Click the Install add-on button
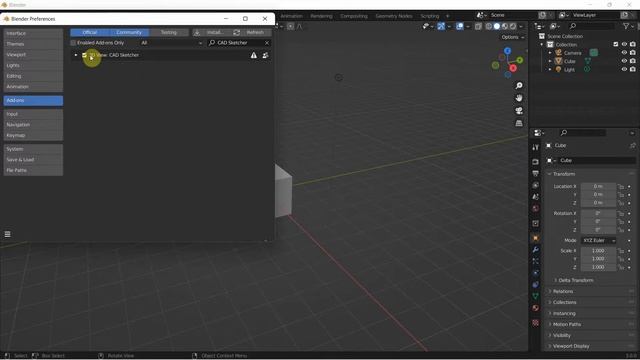 [211, 32]
